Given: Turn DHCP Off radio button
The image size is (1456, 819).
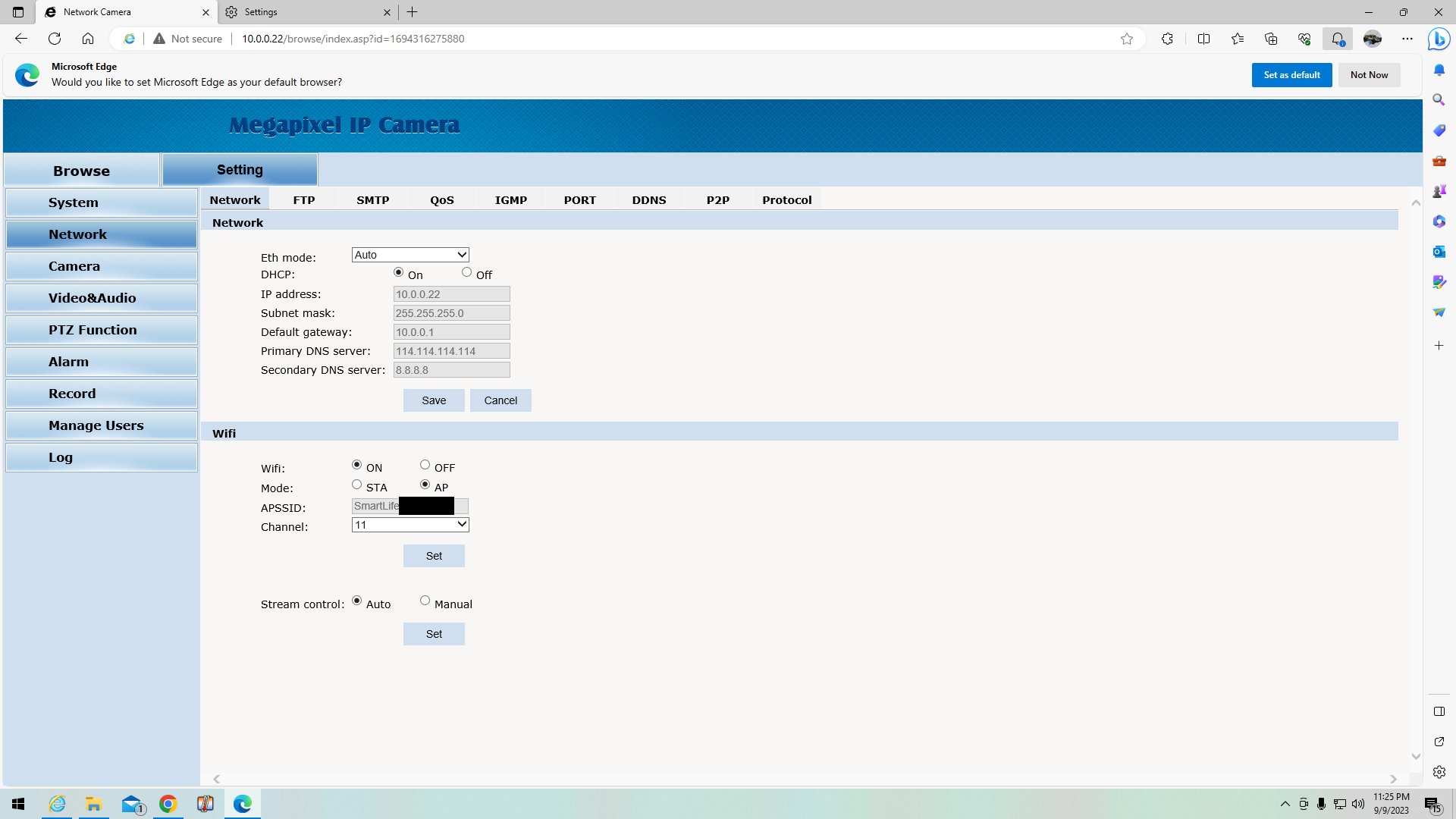Looking at the screenshot, I should pyautogui.click(x=466, y=272).
